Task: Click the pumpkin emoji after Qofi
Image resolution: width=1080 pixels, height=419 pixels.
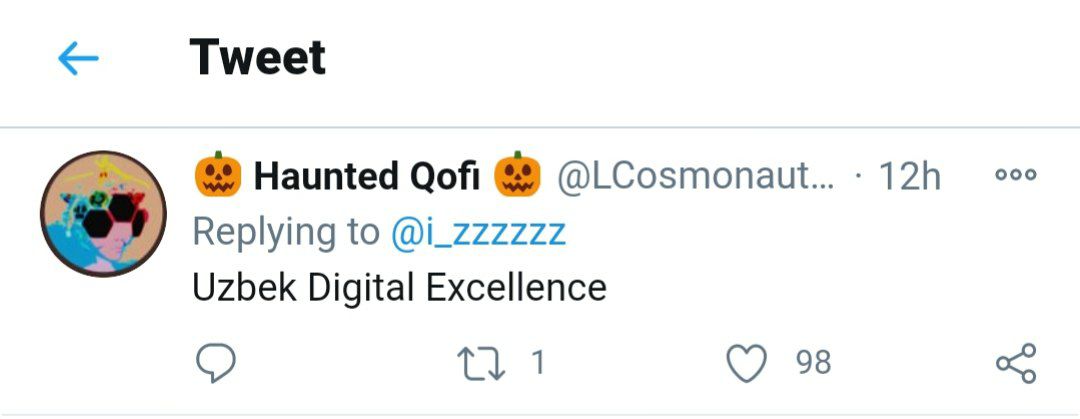Action: click(x=517, y=177)
